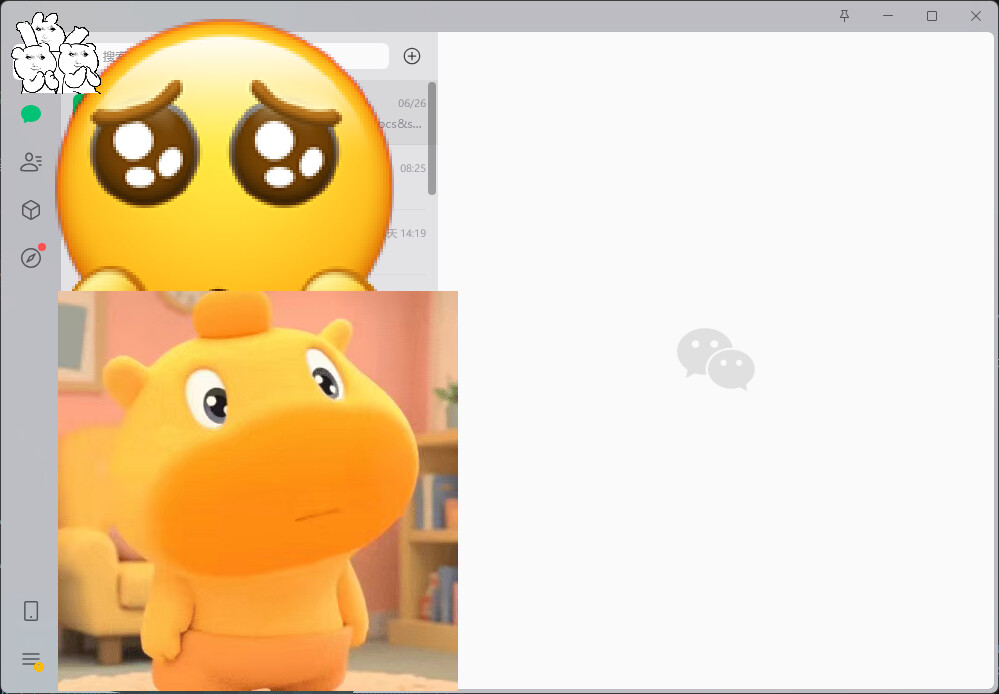999x694 pixels.
Task: Close the WeChat window
Action: click(x=975, y=16)
